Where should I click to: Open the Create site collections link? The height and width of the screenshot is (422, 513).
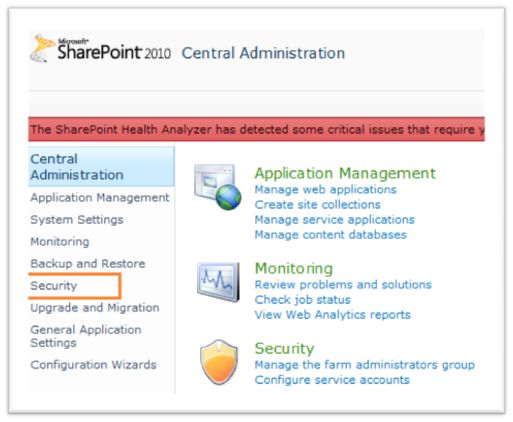click(318, 205)
